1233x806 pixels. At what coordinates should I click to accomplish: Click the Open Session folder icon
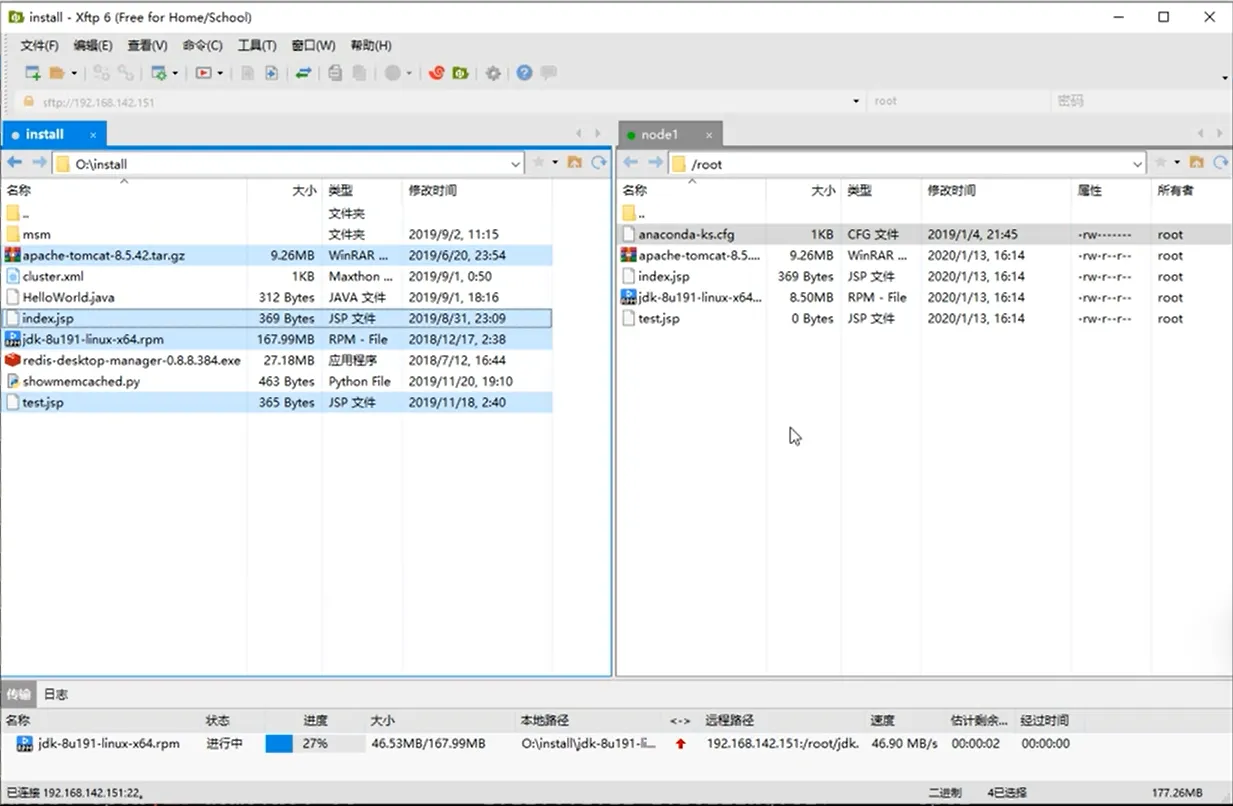point(57,73)
